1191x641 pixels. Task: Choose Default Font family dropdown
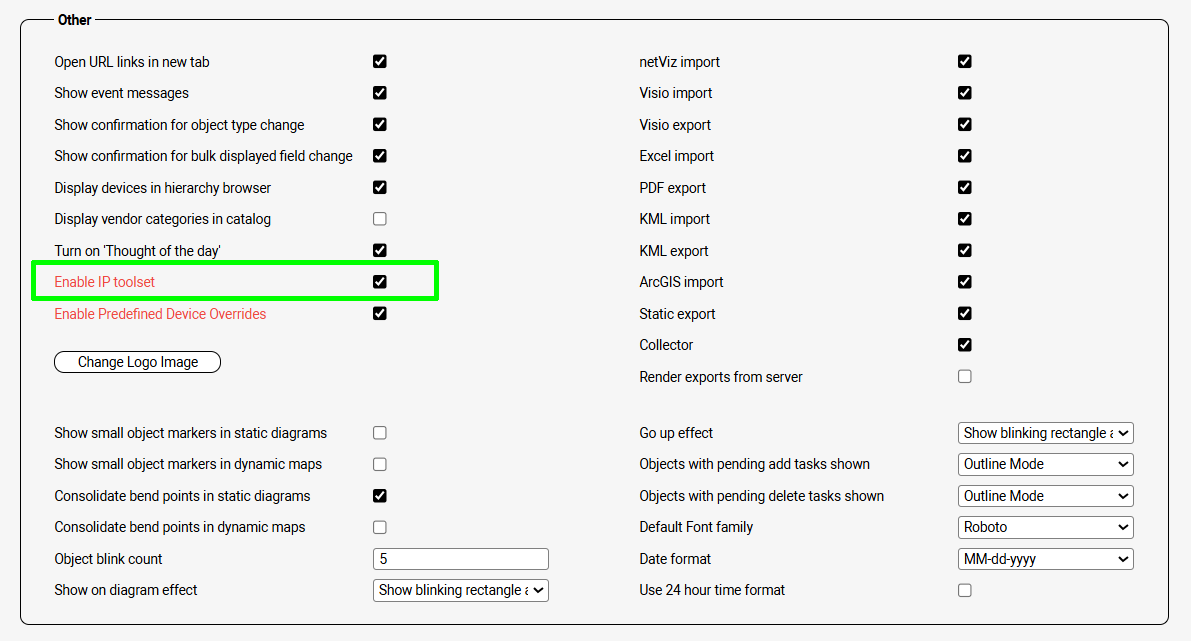click(x=1045, y=527)
